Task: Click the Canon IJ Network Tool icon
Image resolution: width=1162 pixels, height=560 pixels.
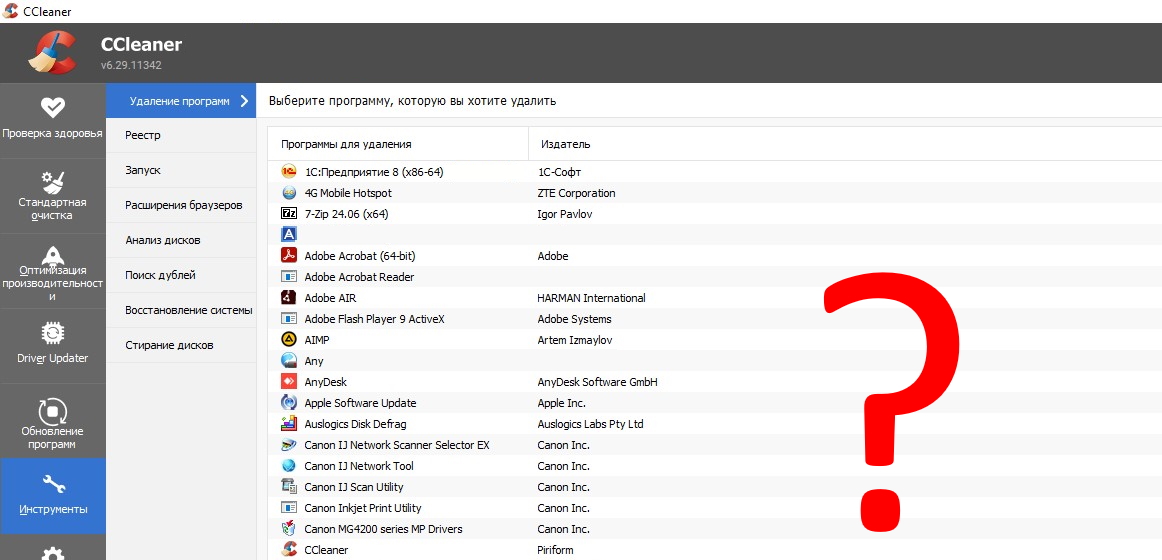Action: 289,466
